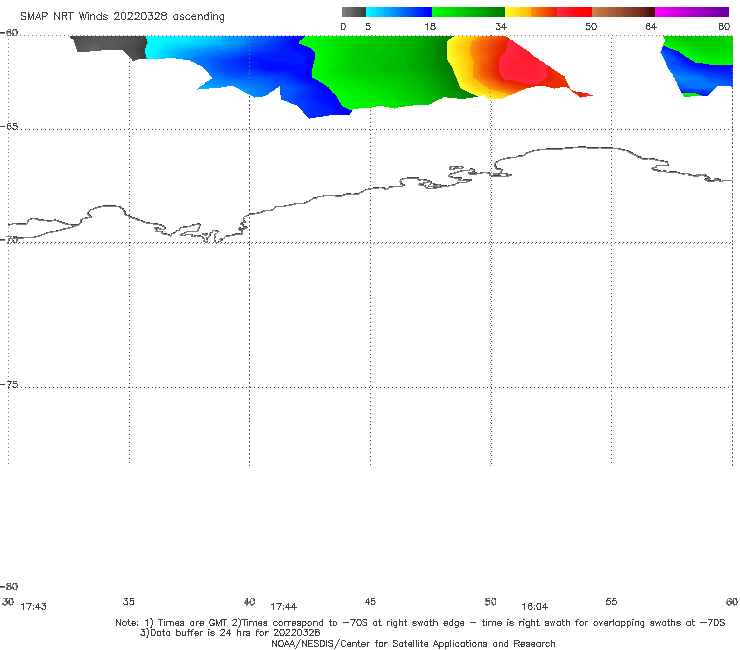
Task: Select the green 18–34 knot colorbar segment
Action: [x=468, y=12]
